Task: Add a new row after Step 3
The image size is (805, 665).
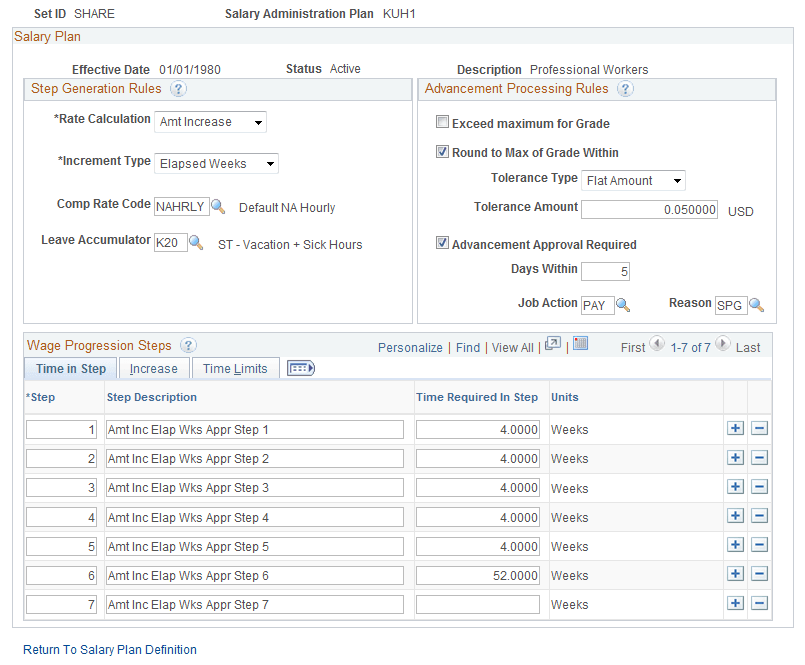Action: [736, 488]
